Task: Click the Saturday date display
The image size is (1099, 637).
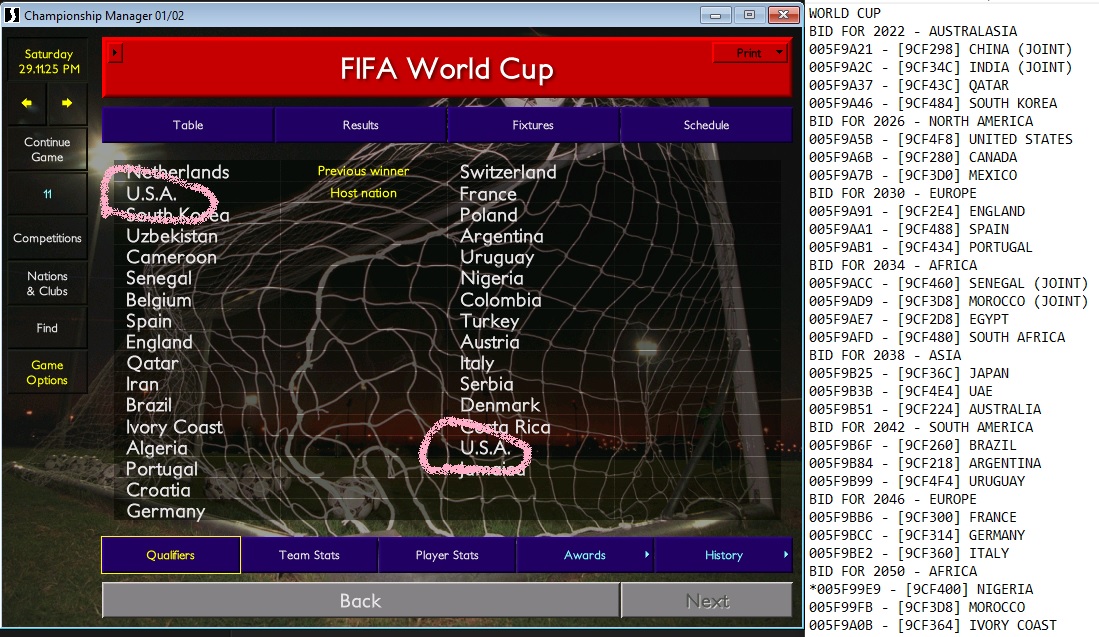Action: click(x=48, y=61)
